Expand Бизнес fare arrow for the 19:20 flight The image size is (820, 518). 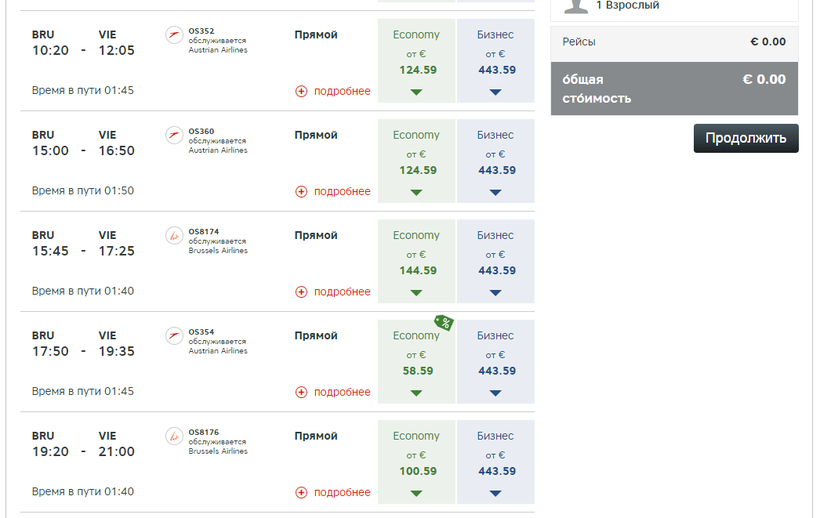(495, 493)
